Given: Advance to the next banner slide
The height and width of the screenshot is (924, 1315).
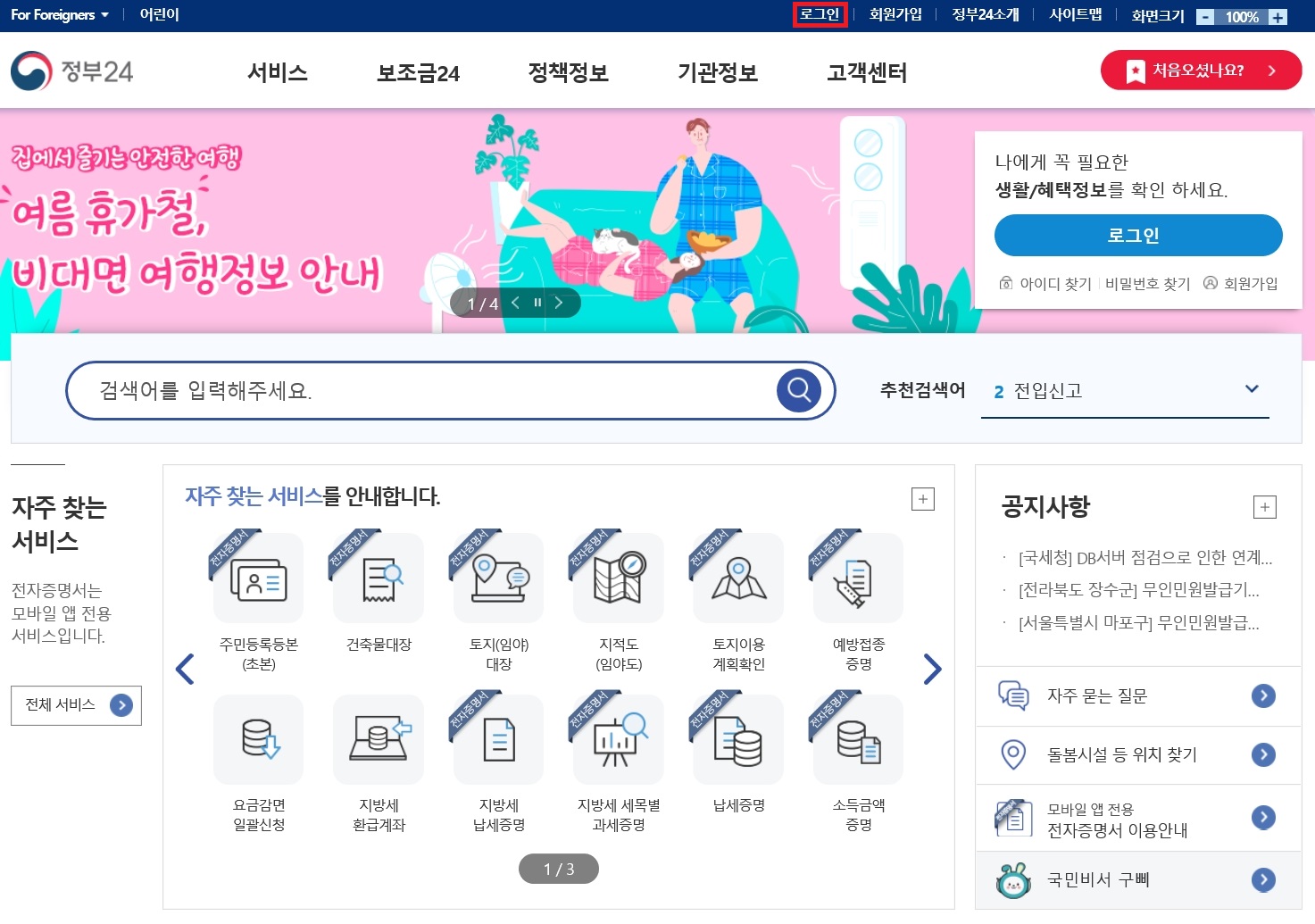Looking at the screenshot, I should [x=559, y=303].
